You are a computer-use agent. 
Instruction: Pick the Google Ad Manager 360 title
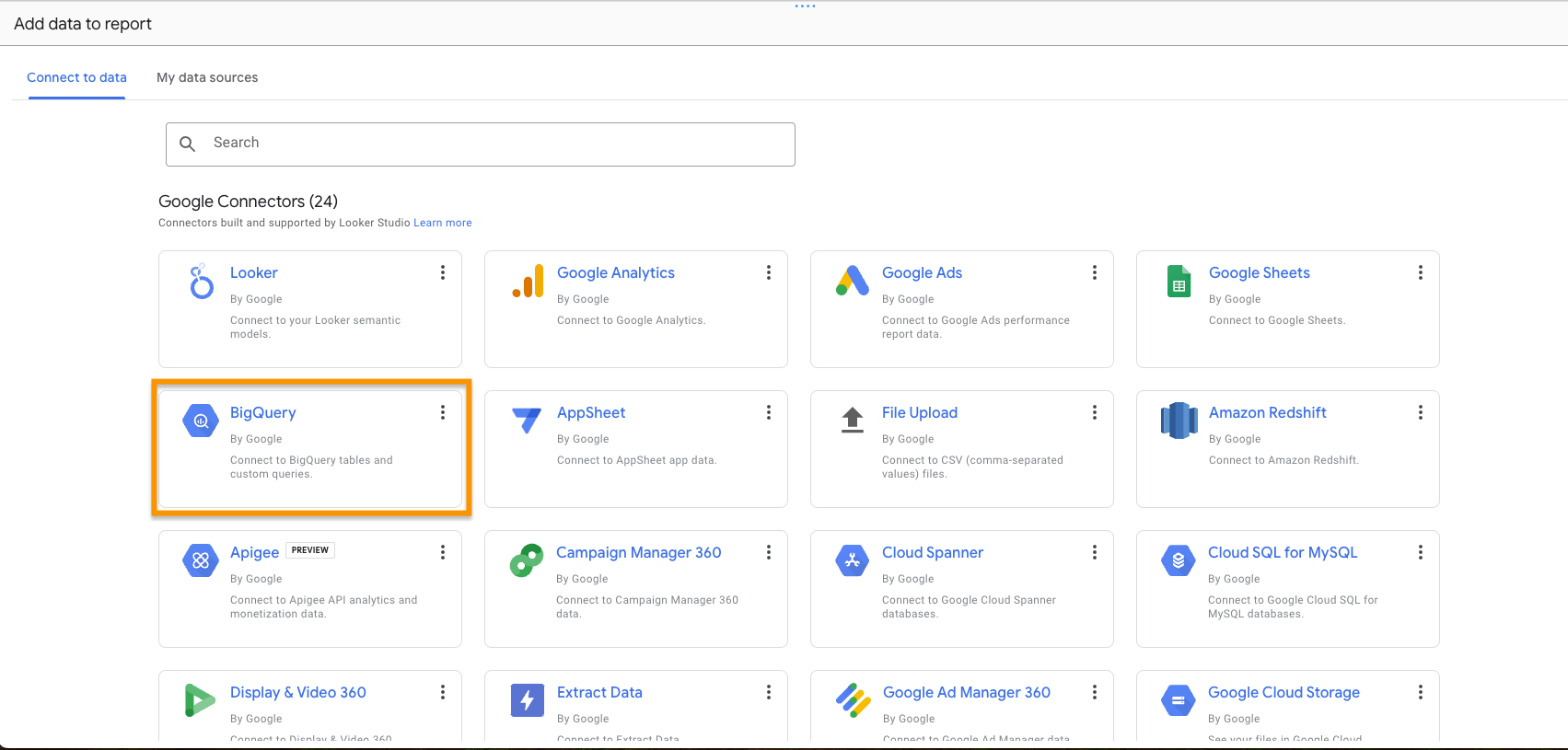pos(967,692)
